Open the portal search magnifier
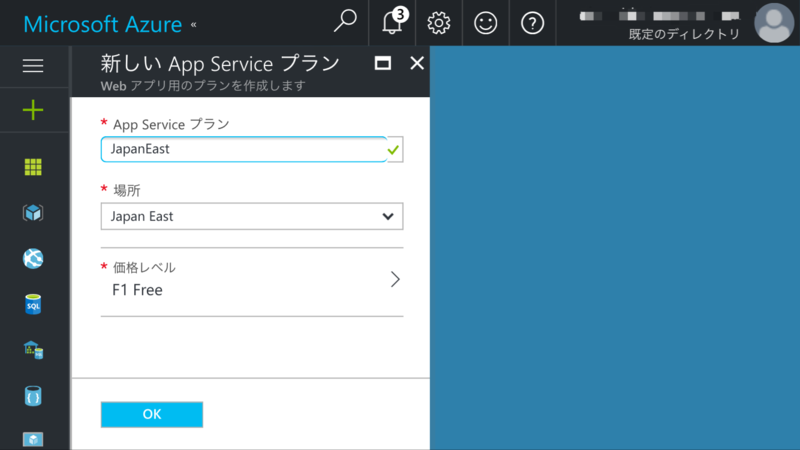 point(345,22)
